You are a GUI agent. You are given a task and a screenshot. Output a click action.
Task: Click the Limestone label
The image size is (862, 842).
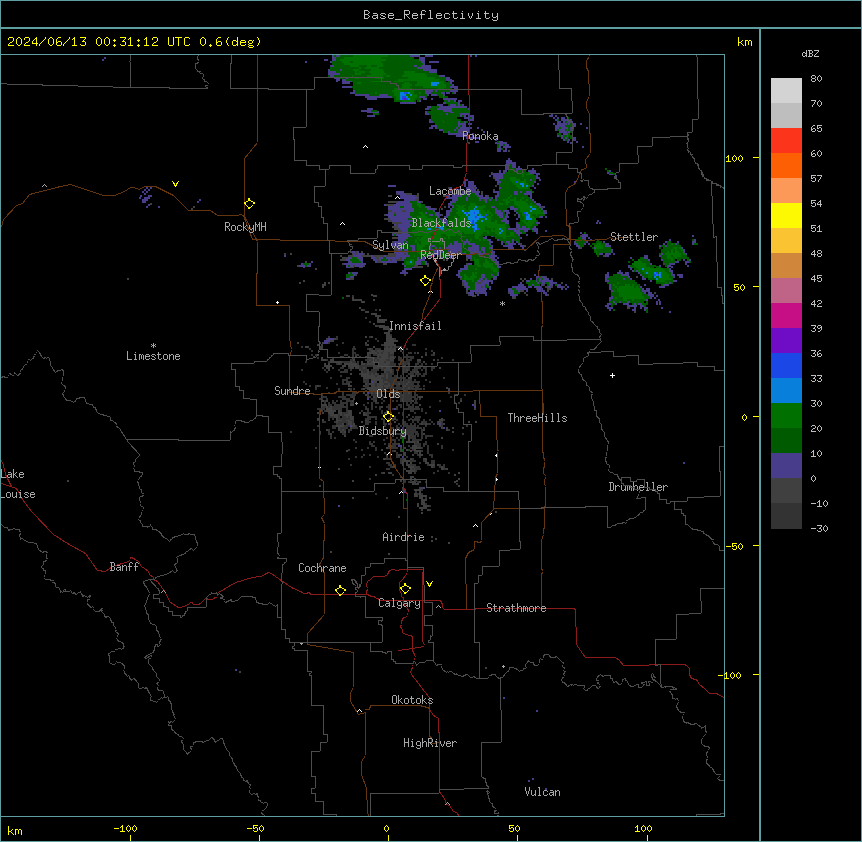[x=153, y=356]
